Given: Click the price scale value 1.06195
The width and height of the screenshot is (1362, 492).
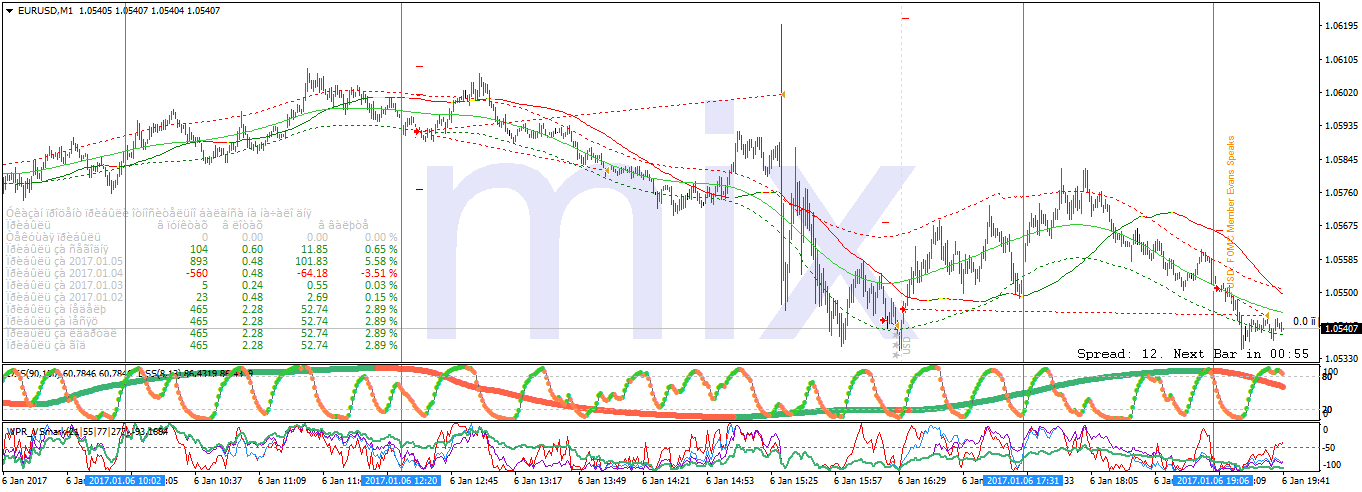Looking at the screenshot, I should coord(1340,25).
